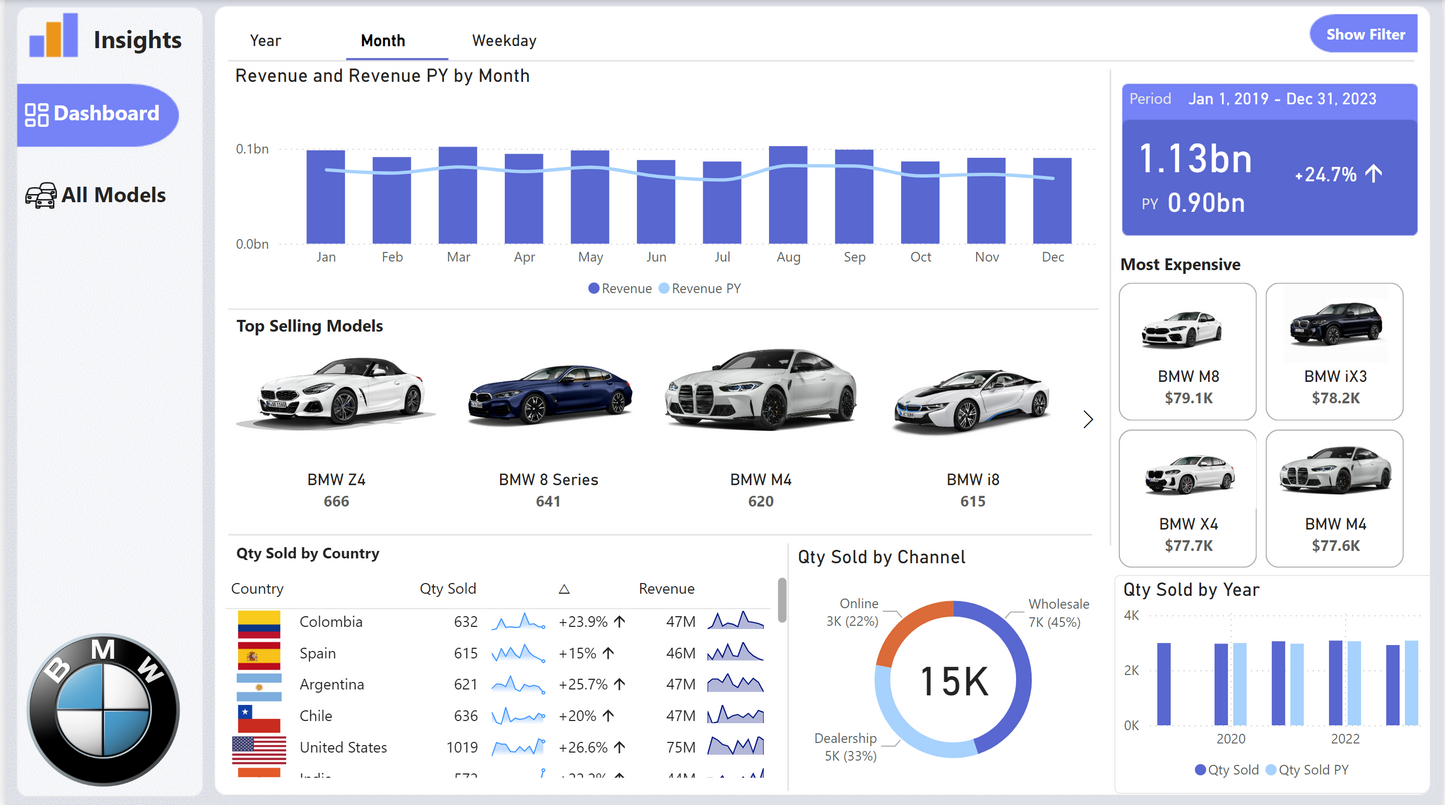Viewport: 1445px width, 805px height.
Task: Click the period Jan 1, 2019 - Dec 31, 2023
Action: [1282, 99]
